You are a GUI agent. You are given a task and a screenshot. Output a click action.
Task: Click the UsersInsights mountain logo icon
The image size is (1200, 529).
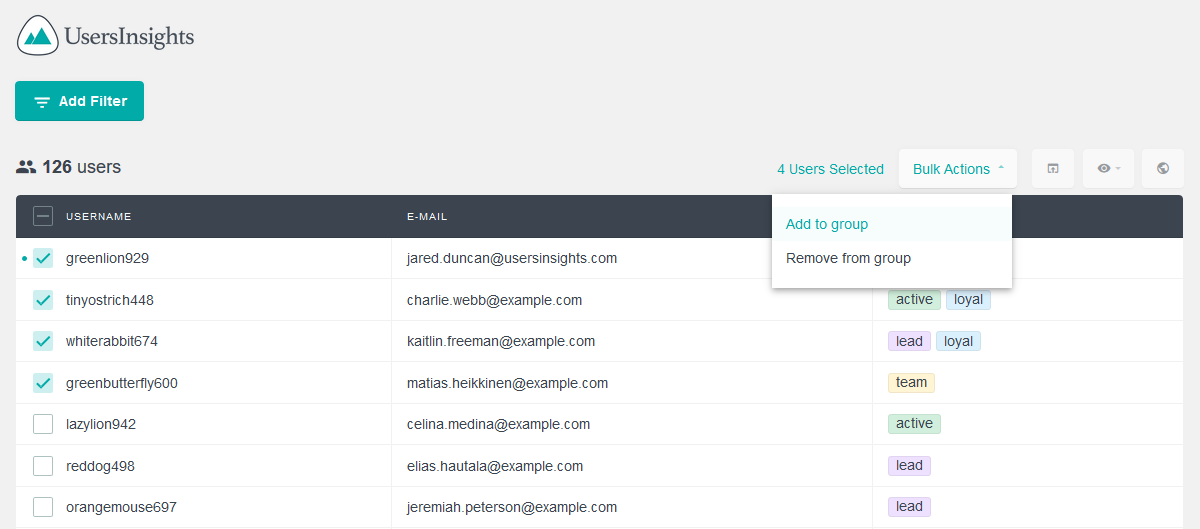click(x=38, y=36)
